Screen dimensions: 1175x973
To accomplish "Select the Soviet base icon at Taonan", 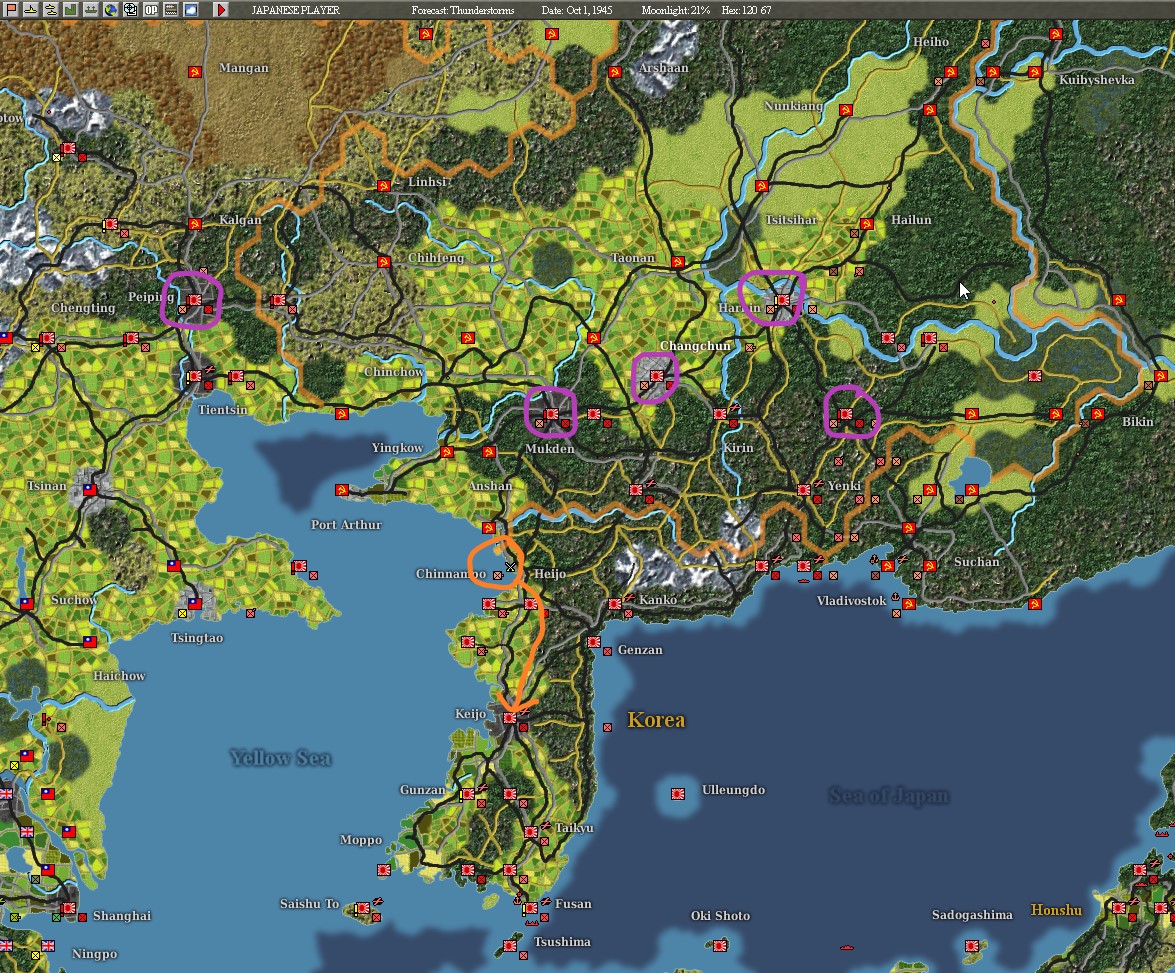I will (x=678, y=262).
